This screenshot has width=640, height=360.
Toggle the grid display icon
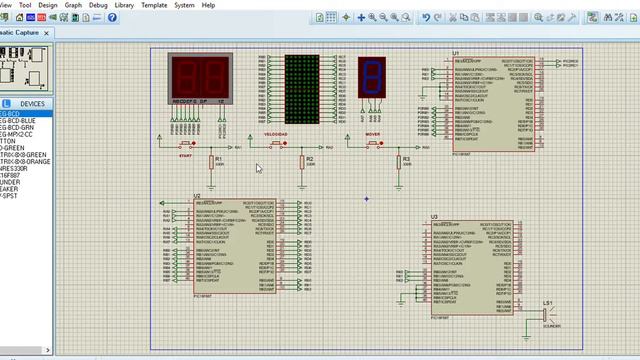coord(331,18)
